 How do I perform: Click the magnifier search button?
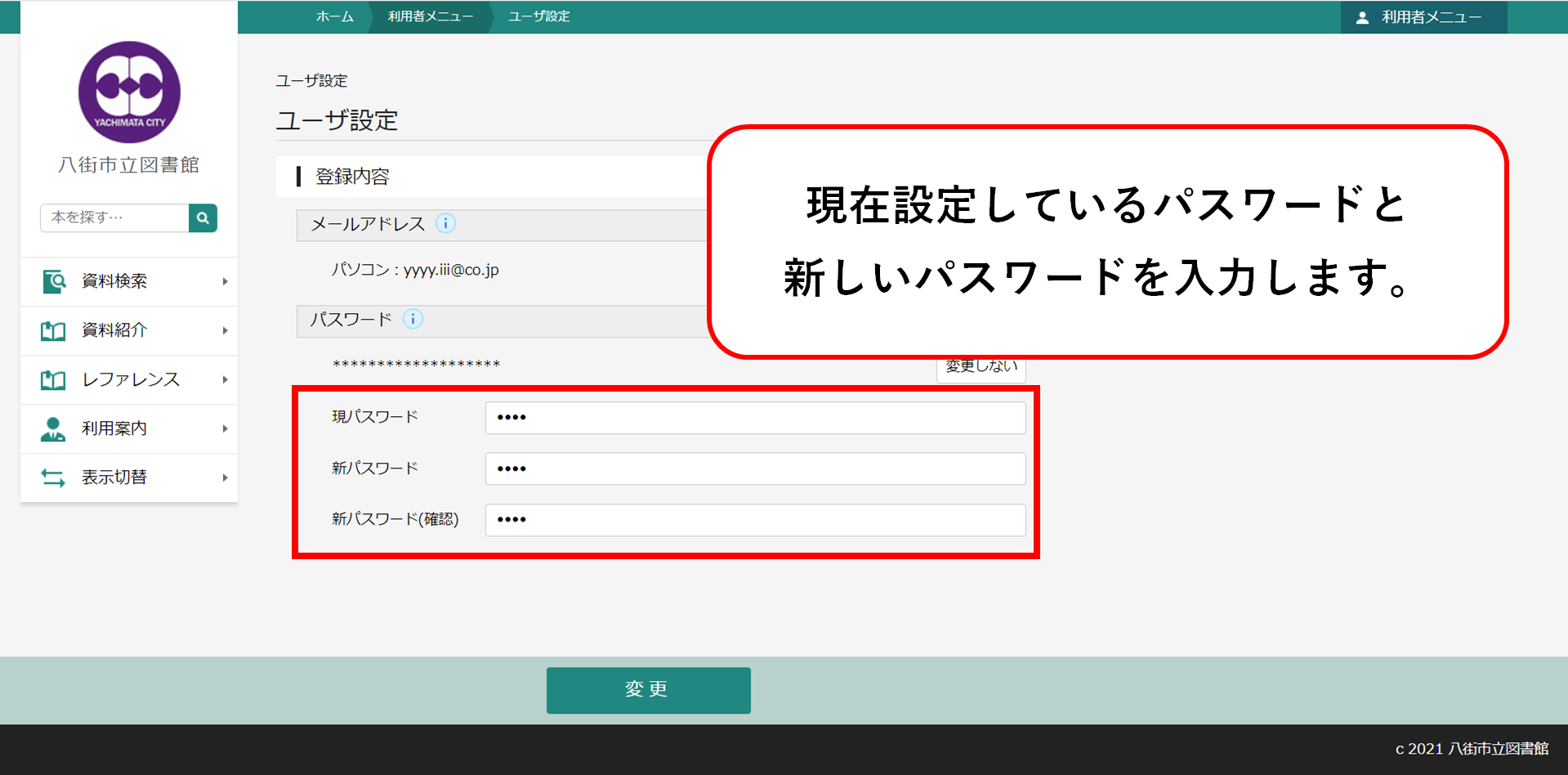pyautogui.click(x=203, y=218)
